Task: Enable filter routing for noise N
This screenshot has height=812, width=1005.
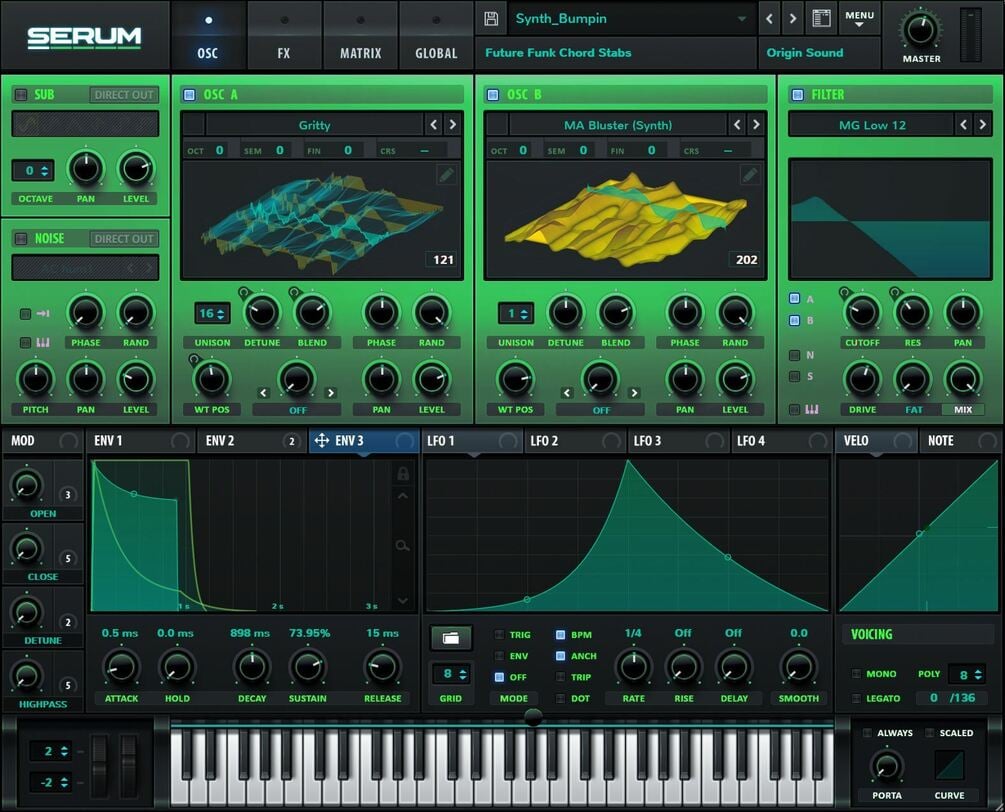Action: click(x=794, y=355)
